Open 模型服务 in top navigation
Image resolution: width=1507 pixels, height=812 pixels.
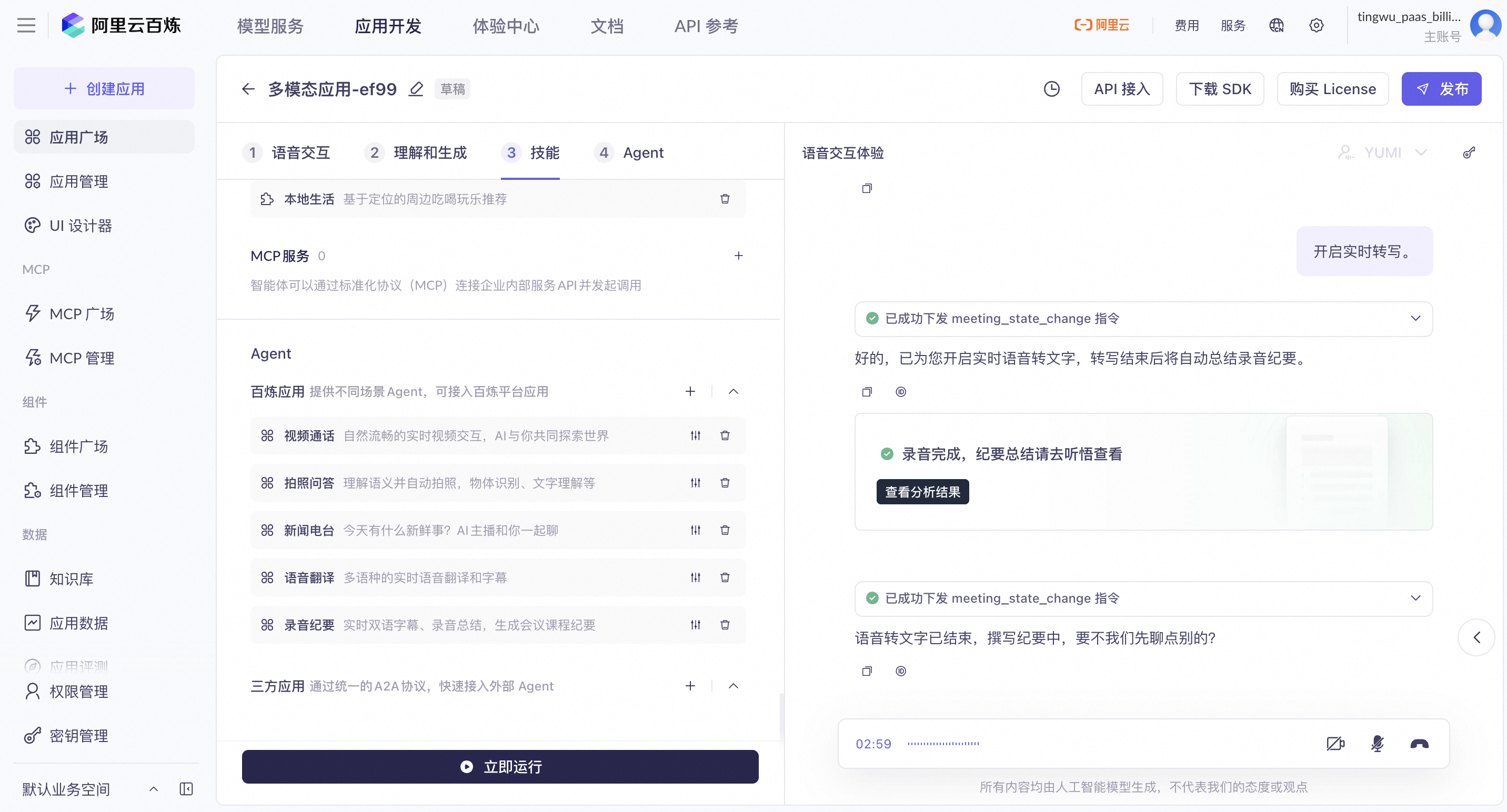(270, 26)
